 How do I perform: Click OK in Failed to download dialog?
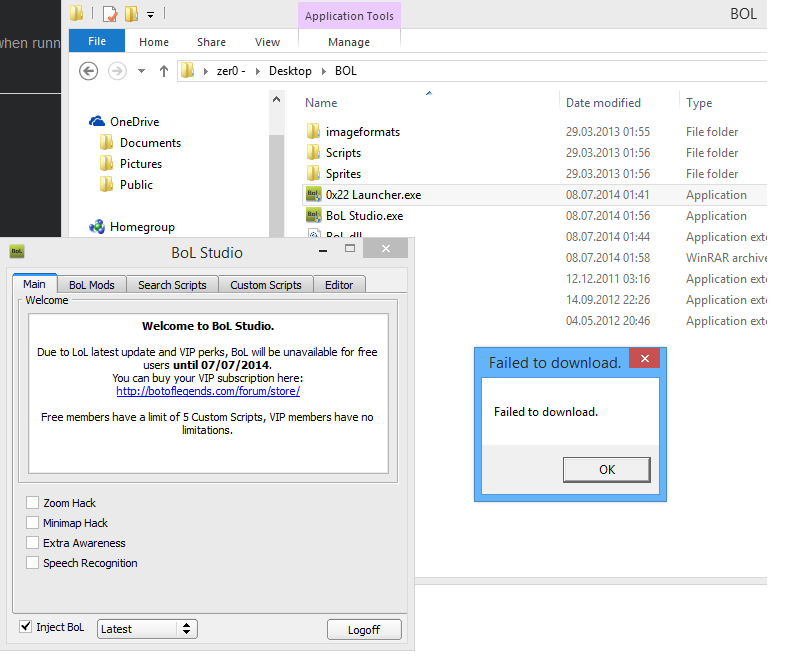606,469
